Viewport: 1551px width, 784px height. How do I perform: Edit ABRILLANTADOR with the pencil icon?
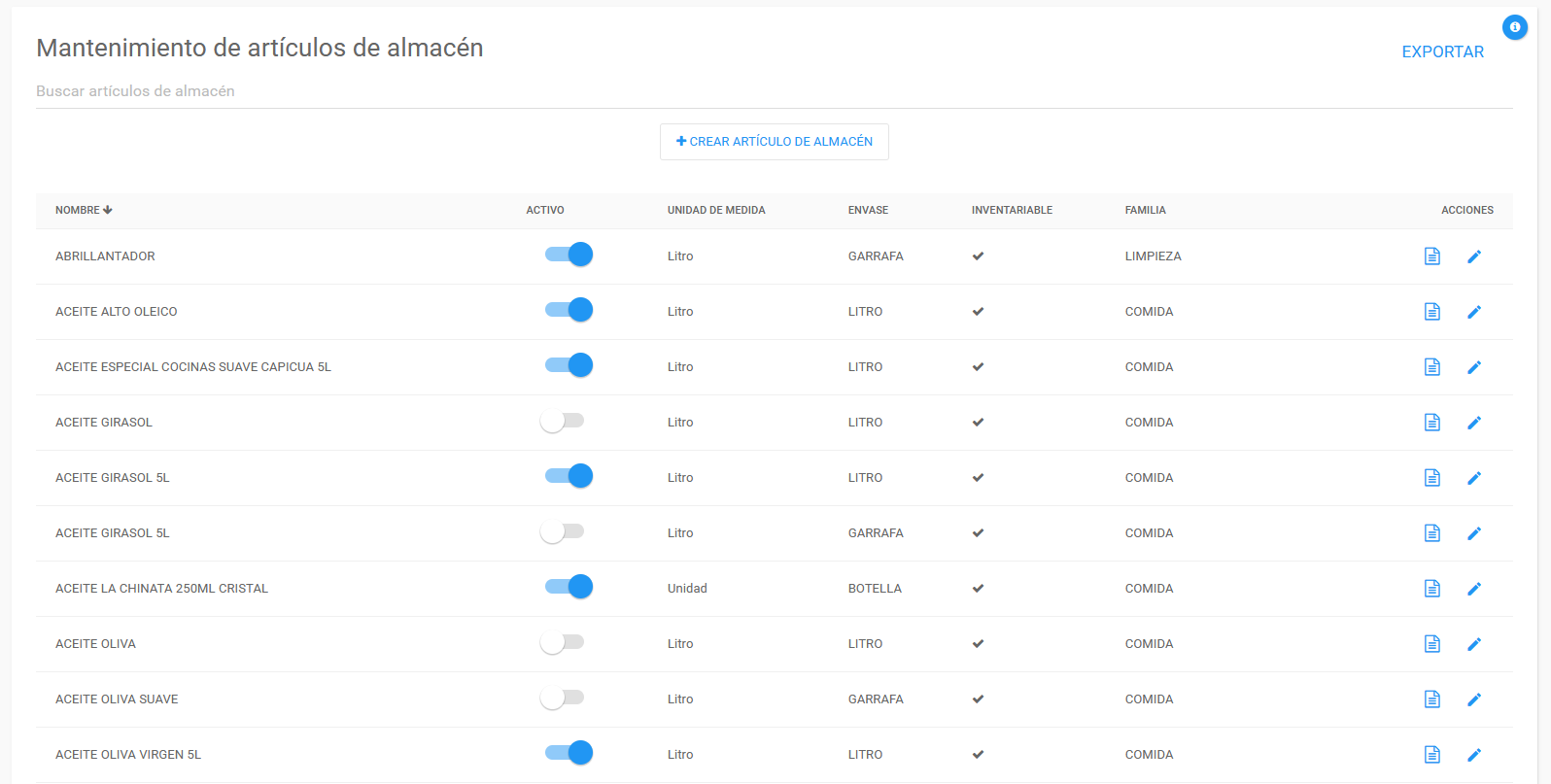[x=1473, y=256]
